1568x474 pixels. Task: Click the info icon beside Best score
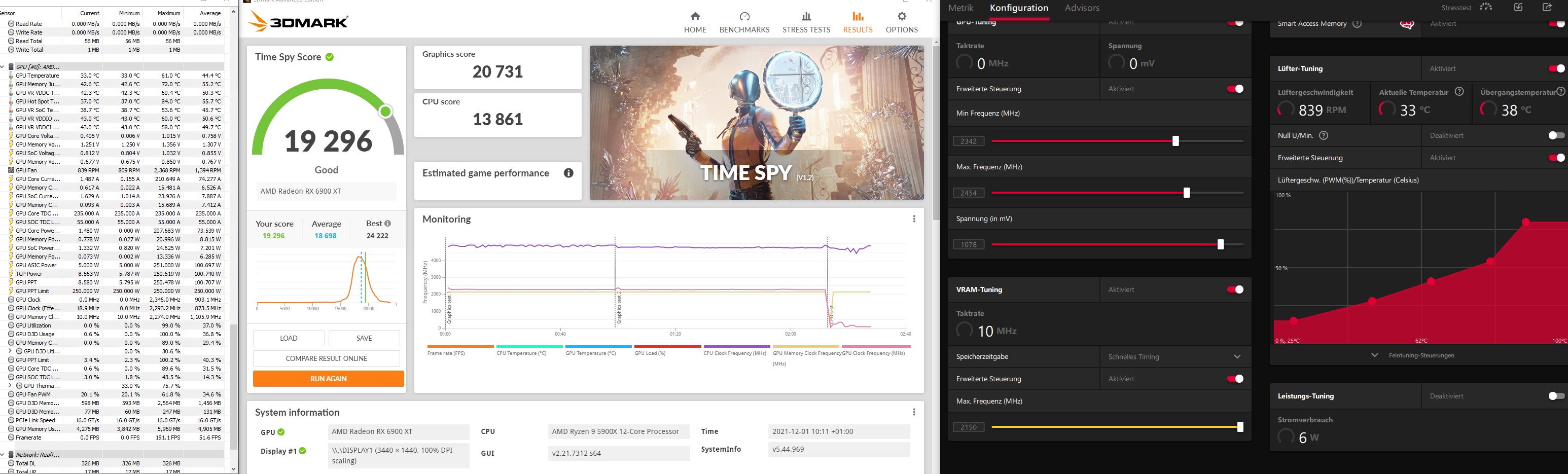[x=388, y=223]
